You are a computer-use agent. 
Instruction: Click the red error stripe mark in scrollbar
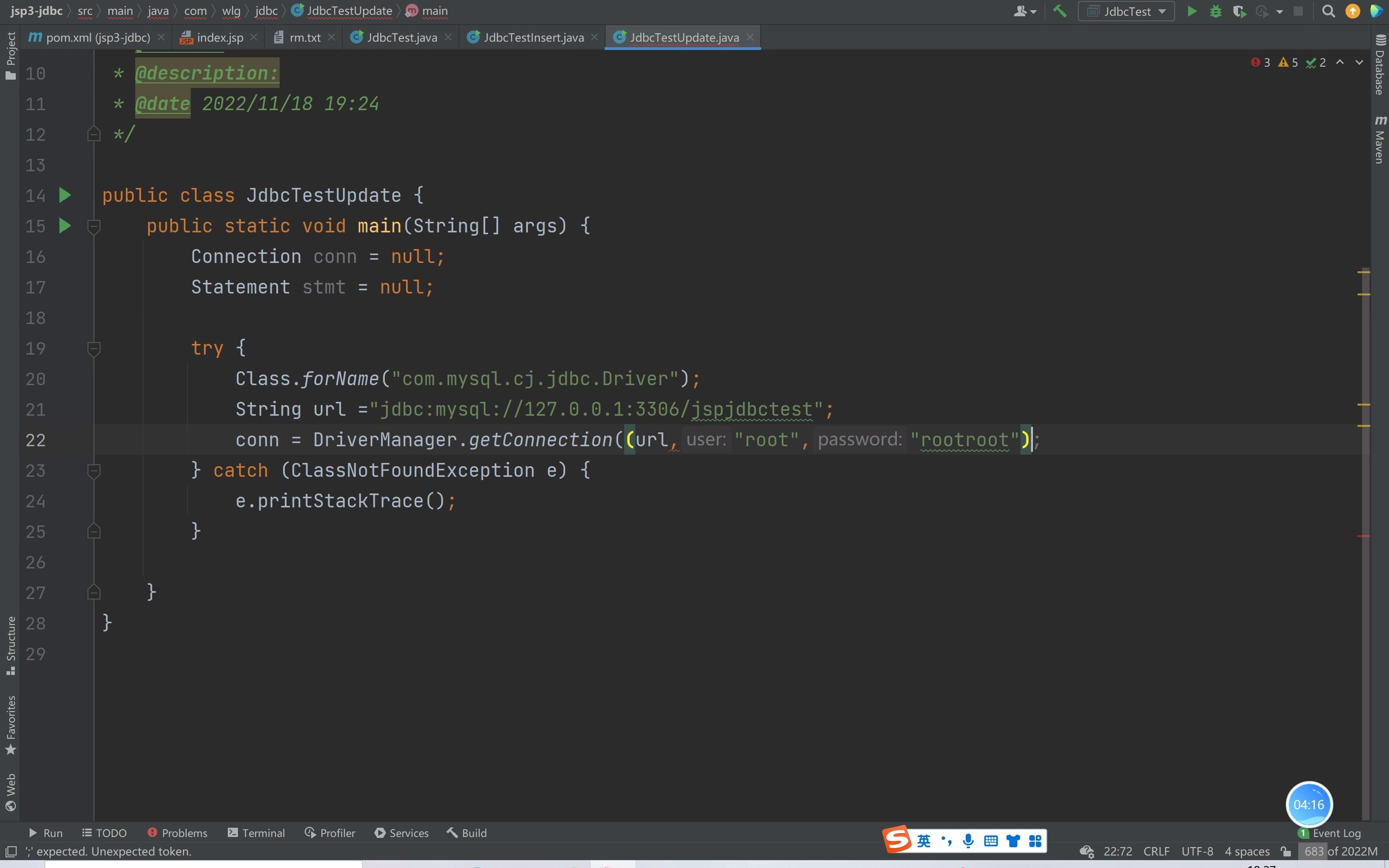(1364, 536)
